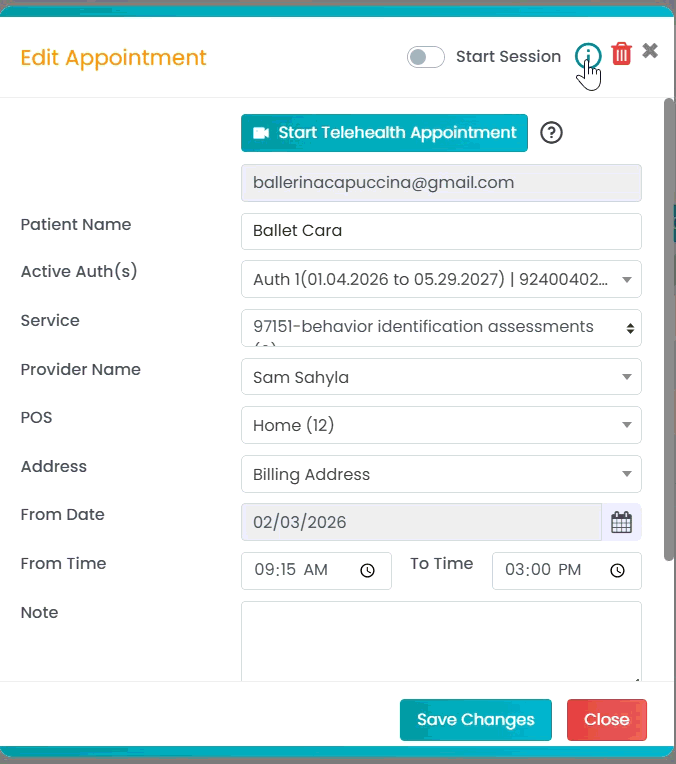Click the dialog's vertical scrollbar

click(x=669, y=330)
